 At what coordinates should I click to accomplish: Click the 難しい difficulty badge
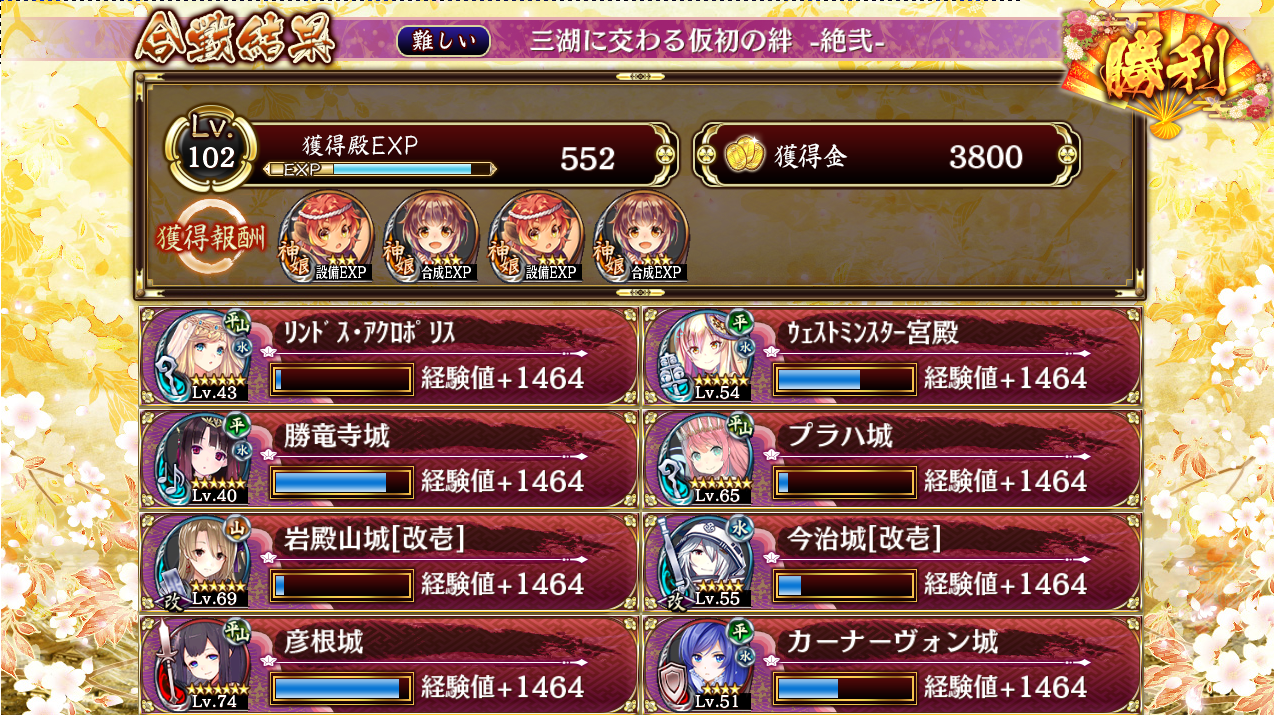tap(444, 41)
